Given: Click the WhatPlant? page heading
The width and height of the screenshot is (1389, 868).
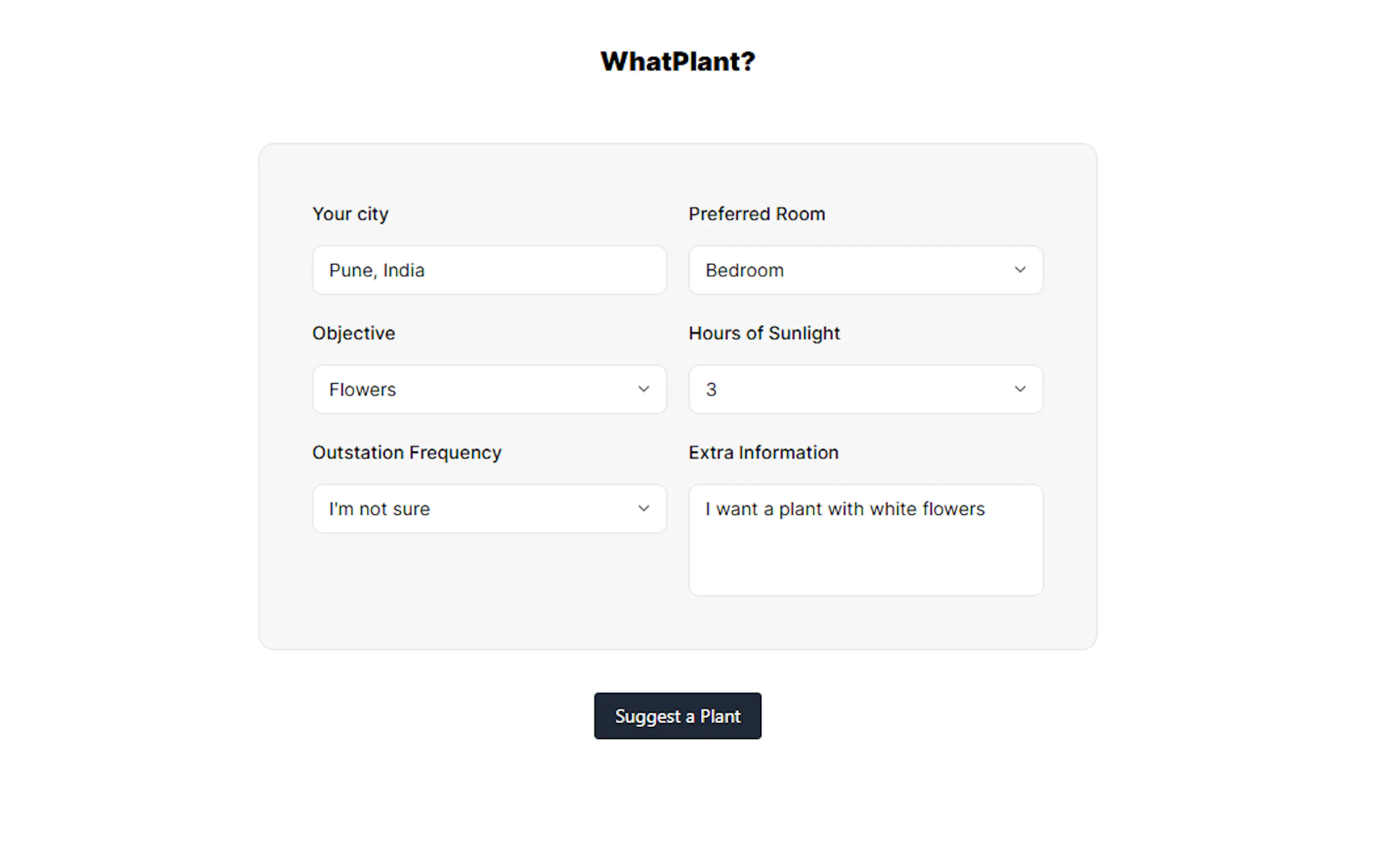Looking at the screenshot, I should pyautogui.click(x=678, y=61).
